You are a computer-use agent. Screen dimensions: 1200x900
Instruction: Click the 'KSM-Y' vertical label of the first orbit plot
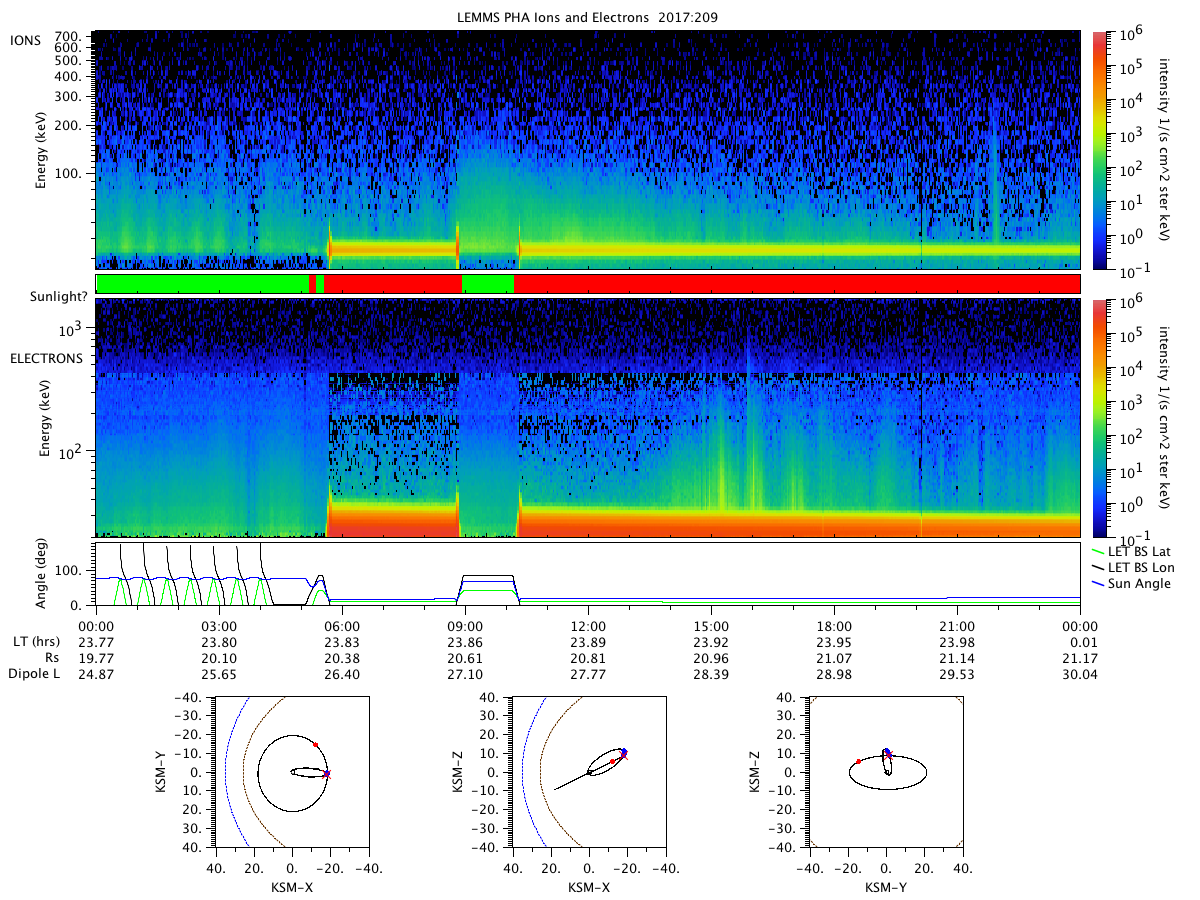[x=160, y=772]
